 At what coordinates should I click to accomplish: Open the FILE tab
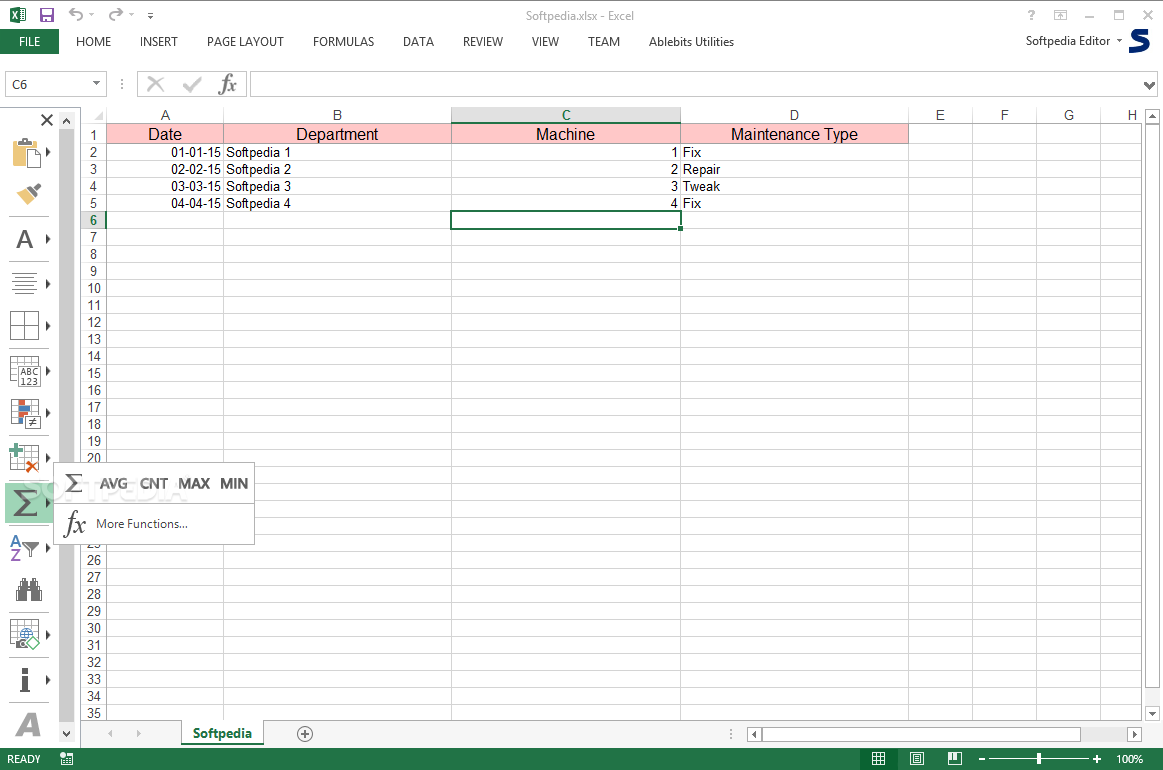coord(30,42)
